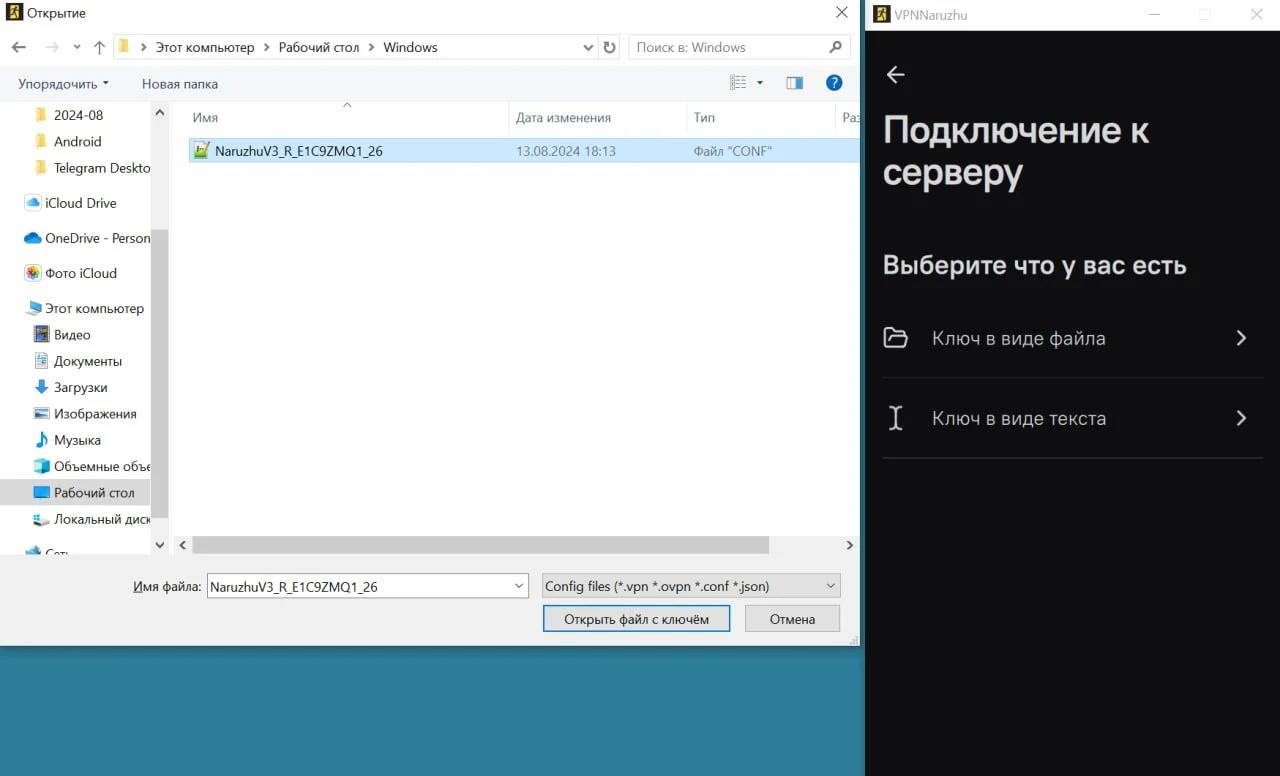This screenshot has width=1280, height=776.
Task: Create Новая папка
Action: [180, 84]
